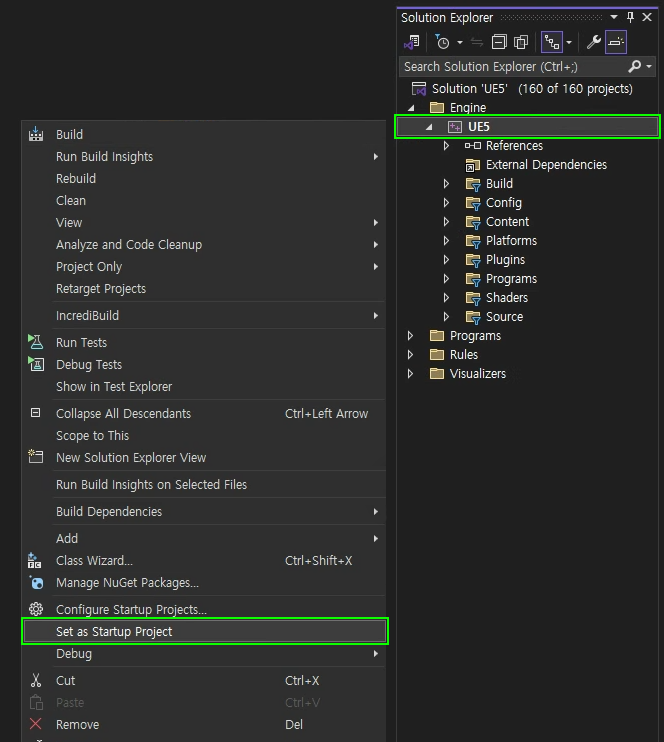Click the Source filter folder icon
Viewport: 664px width, 742px height.
(x=473, y=317)
